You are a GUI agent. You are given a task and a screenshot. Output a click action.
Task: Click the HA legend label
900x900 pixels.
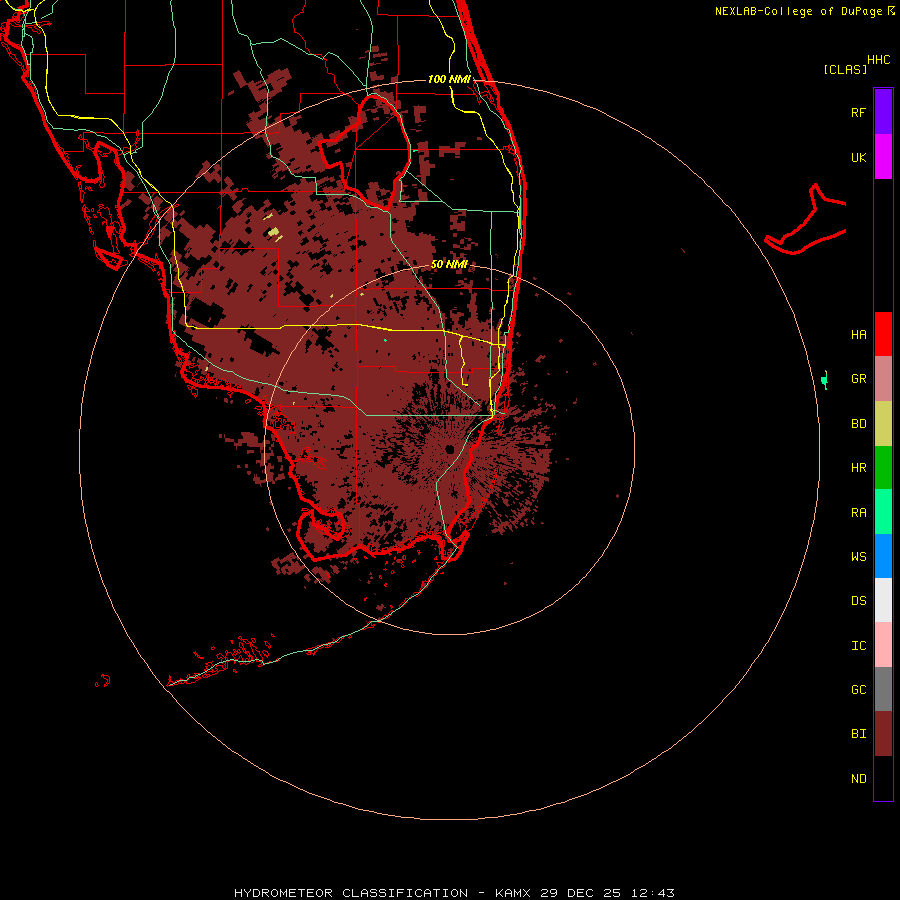click(x=858, y=335)
